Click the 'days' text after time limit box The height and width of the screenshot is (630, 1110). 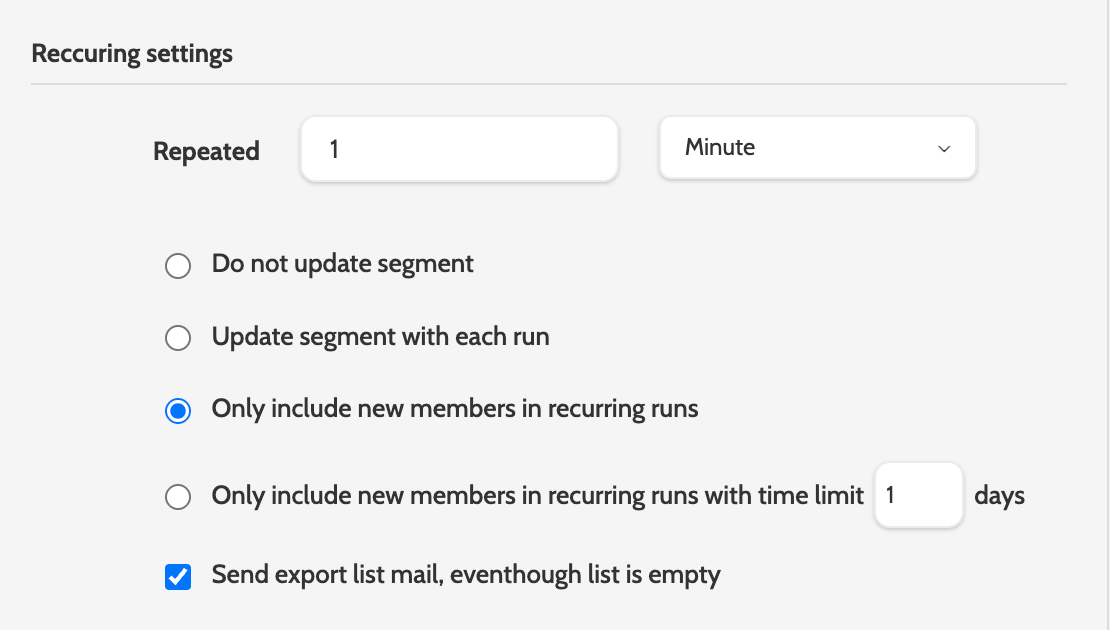(999, 495)
